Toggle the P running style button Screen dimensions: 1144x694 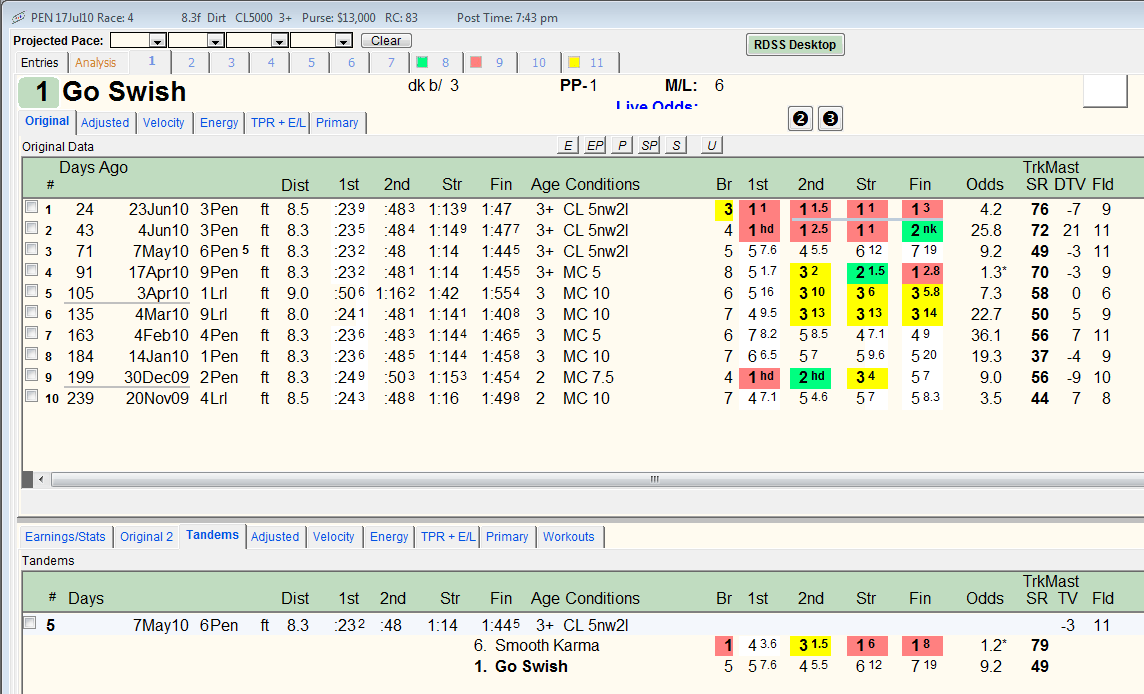click(622, 145)
